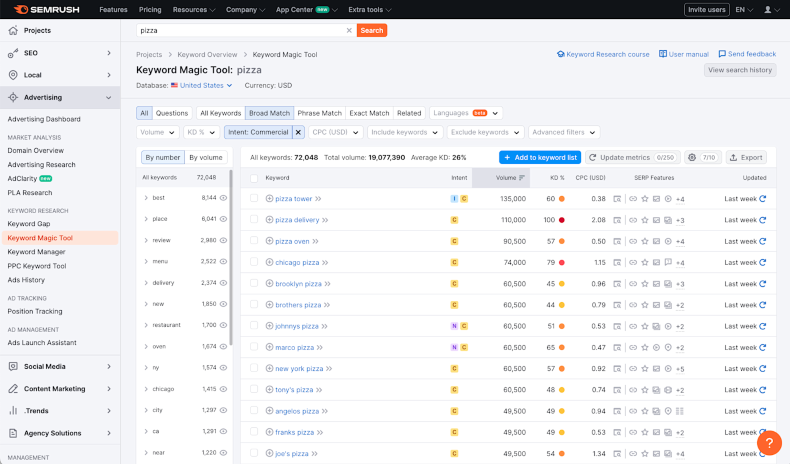Open the Languages beta dropdown

click(466, 113)
